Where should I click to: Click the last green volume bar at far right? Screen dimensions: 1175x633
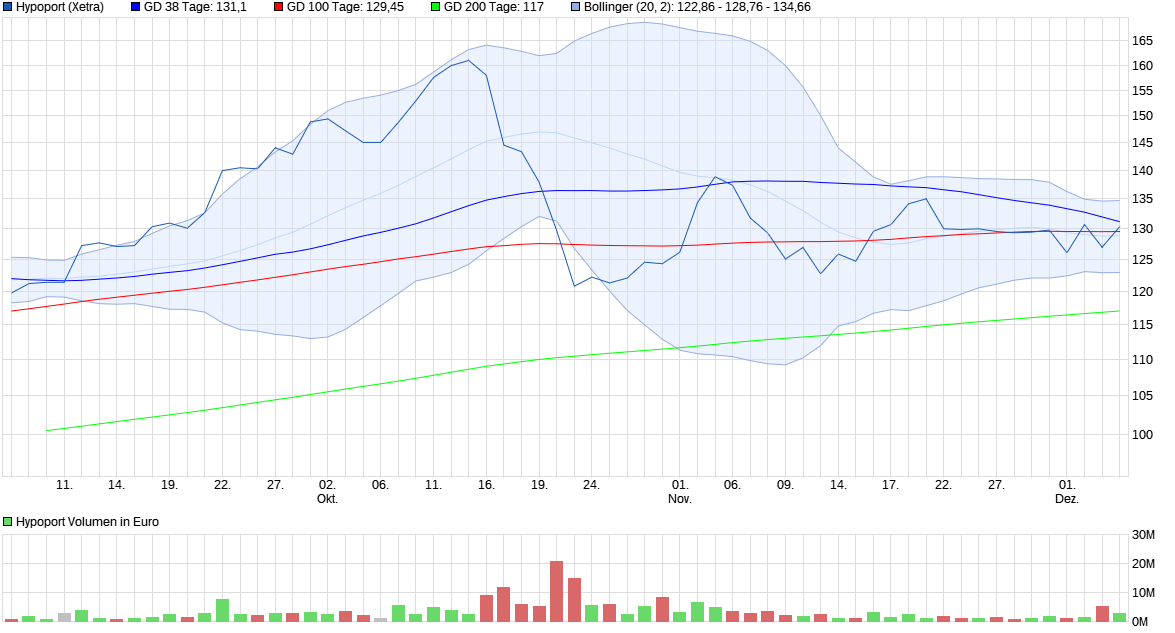tap(1120, 617)
